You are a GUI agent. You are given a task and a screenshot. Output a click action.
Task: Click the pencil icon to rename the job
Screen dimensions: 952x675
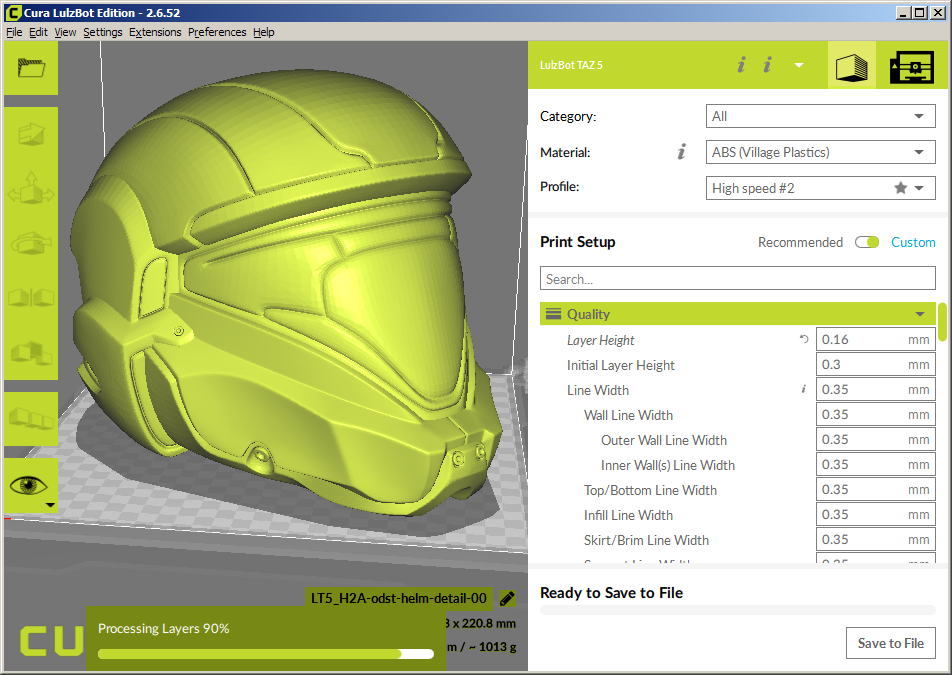(508, 599)
